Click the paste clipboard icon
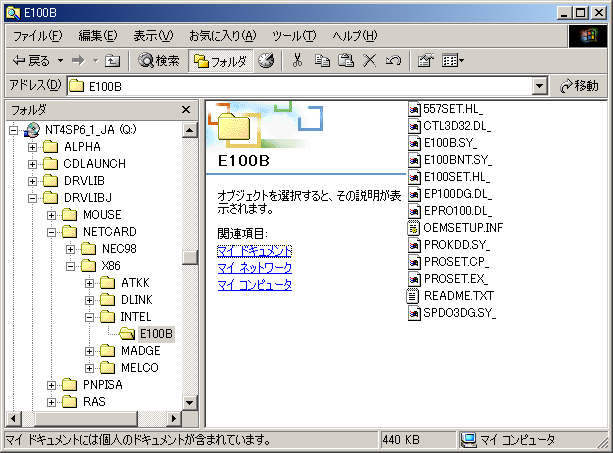Screen dimensions: 613x453 pyautogui.click(x=346, y=61)
